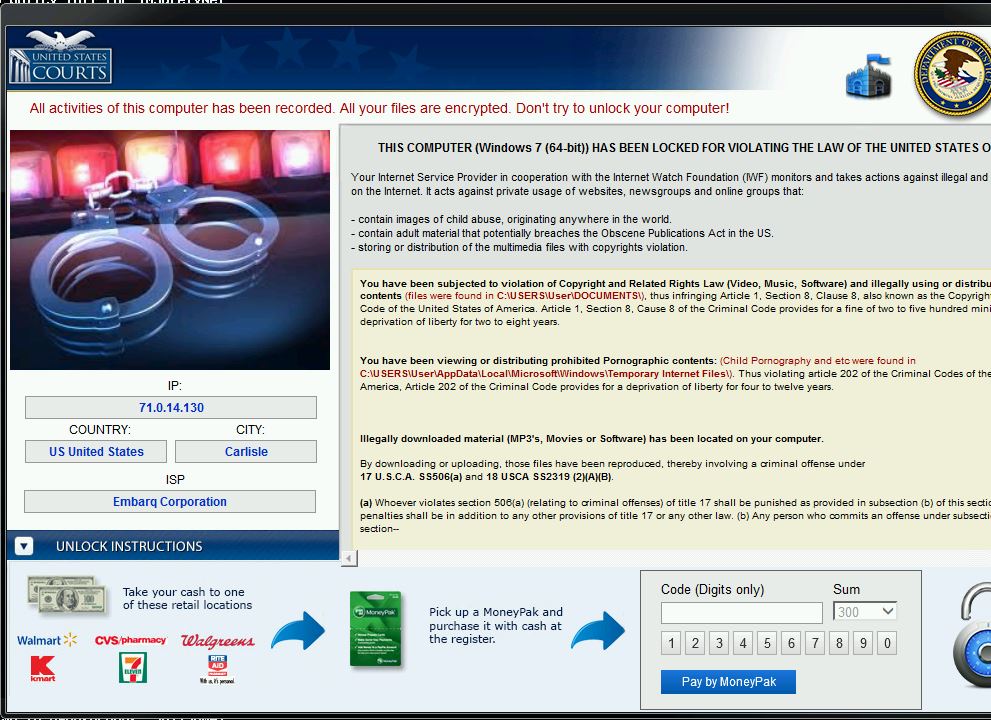Click the number 5 keypad button
Screen dimensions: 991x720
[x=766, y=643]
